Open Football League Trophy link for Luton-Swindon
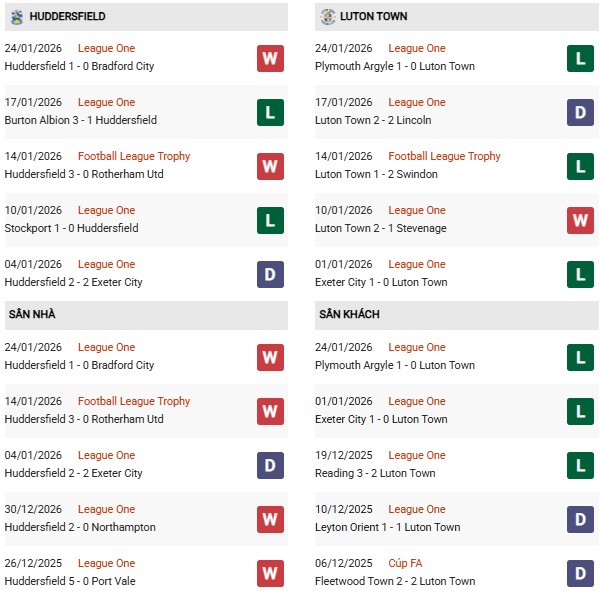The image size is (600, 594). pos(445,156)
